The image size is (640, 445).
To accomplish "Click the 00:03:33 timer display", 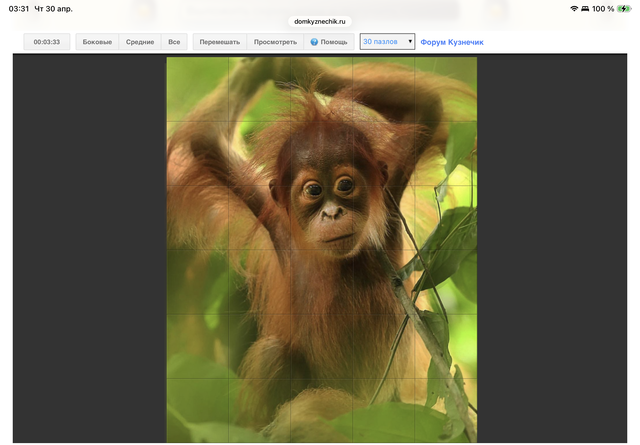I will pos(47,42).
